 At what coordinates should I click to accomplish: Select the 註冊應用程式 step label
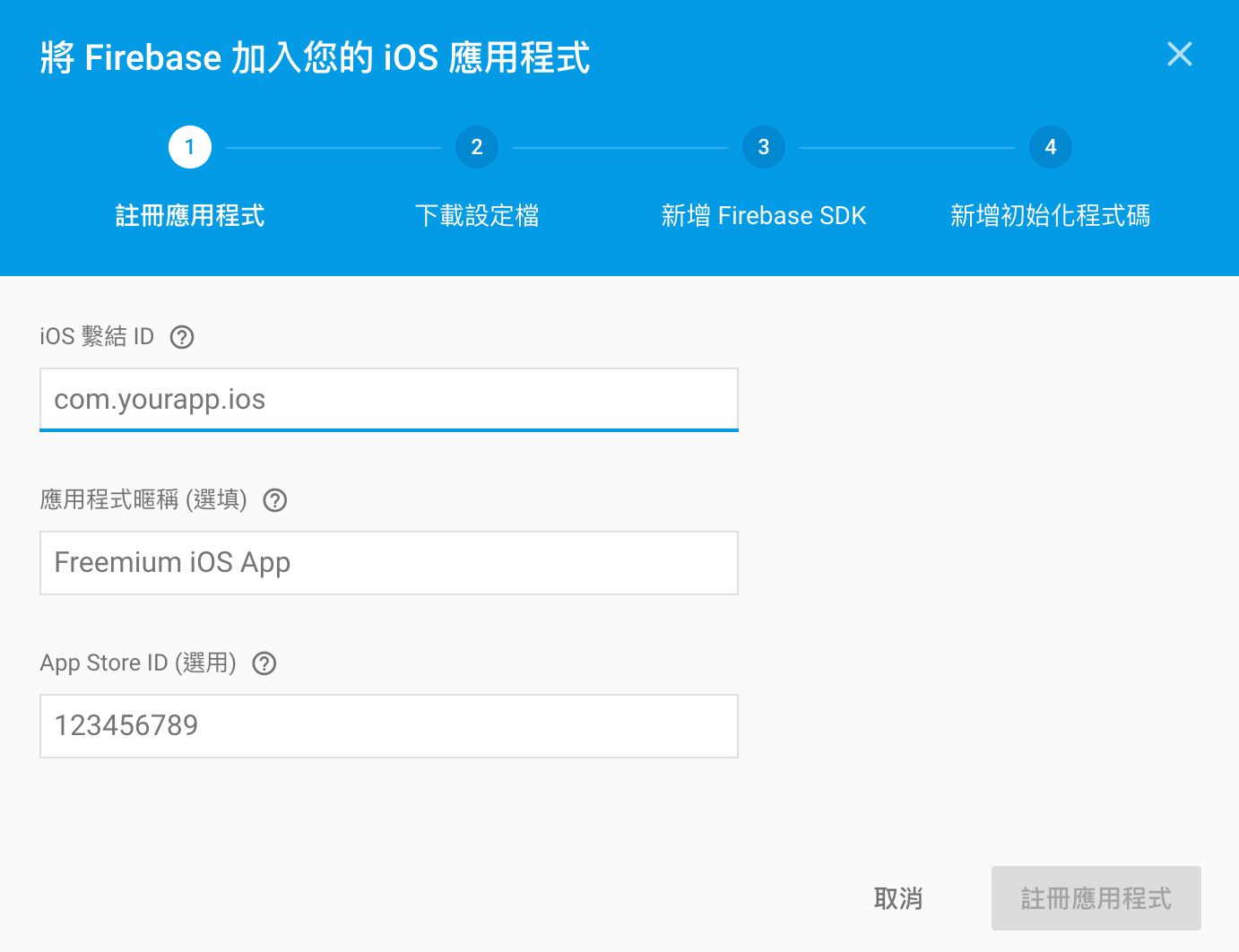click(190, 216)
